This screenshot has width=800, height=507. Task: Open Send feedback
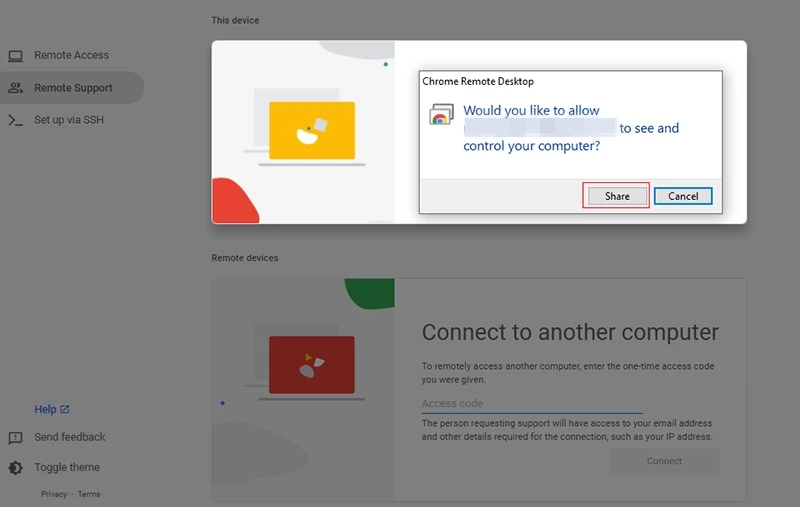pos(69,437)
